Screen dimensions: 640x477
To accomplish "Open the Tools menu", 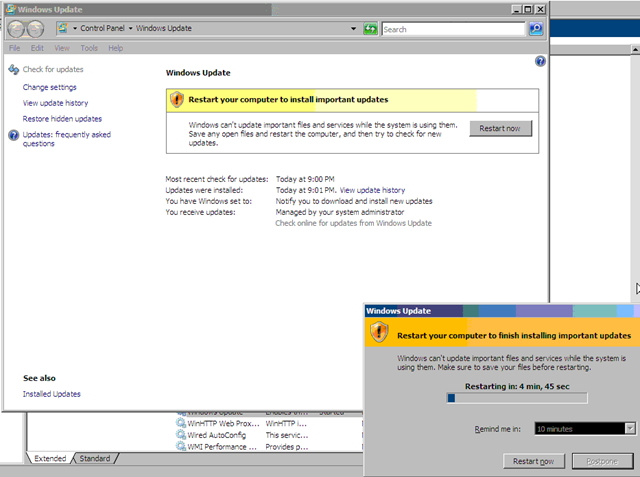I will pos(89,48).
